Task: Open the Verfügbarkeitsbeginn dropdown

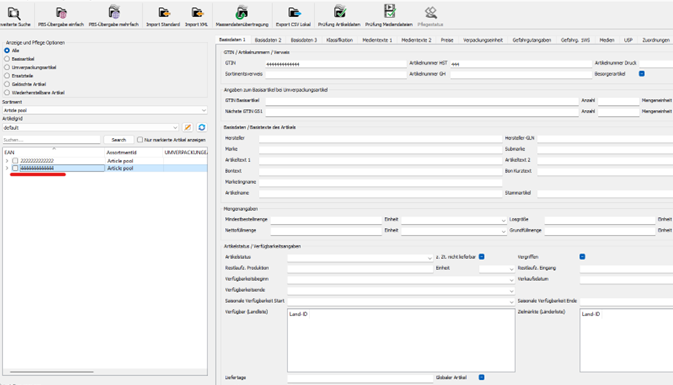Action: 401,279
